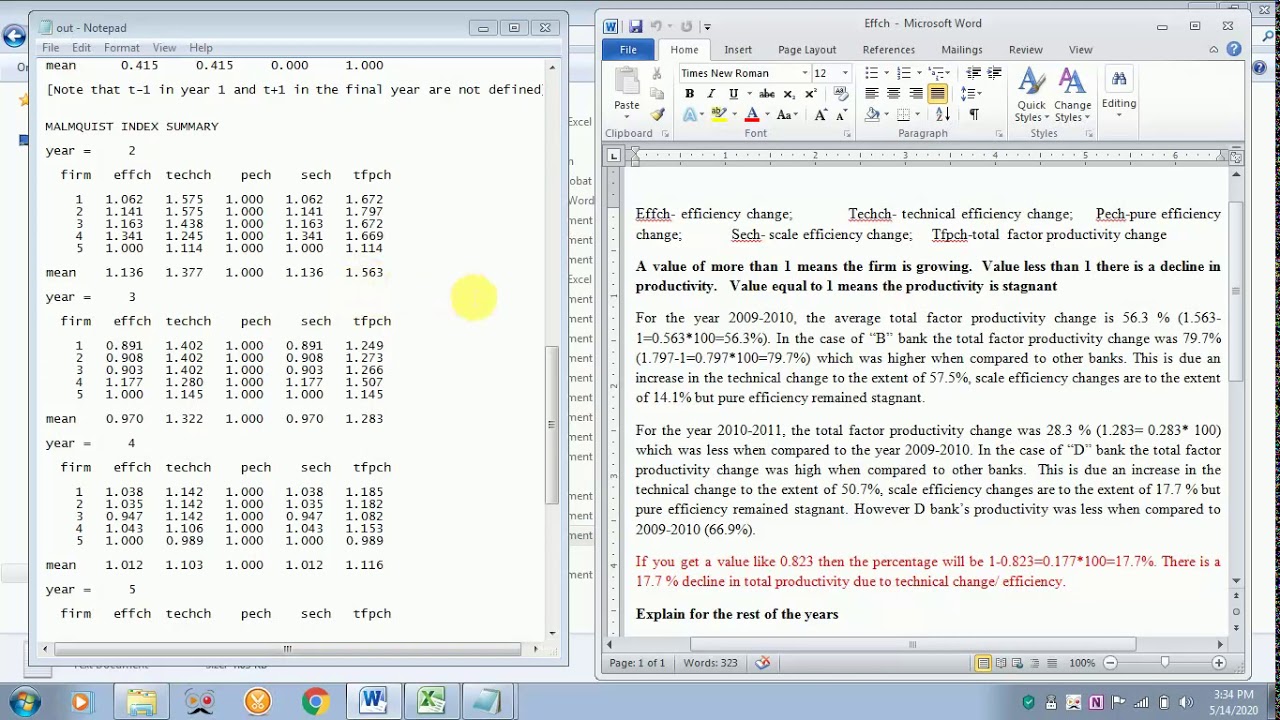This screenshot has height=720, width=1280.
Task: Toggle Italic formatting in Word
Action: coord(711,94)
